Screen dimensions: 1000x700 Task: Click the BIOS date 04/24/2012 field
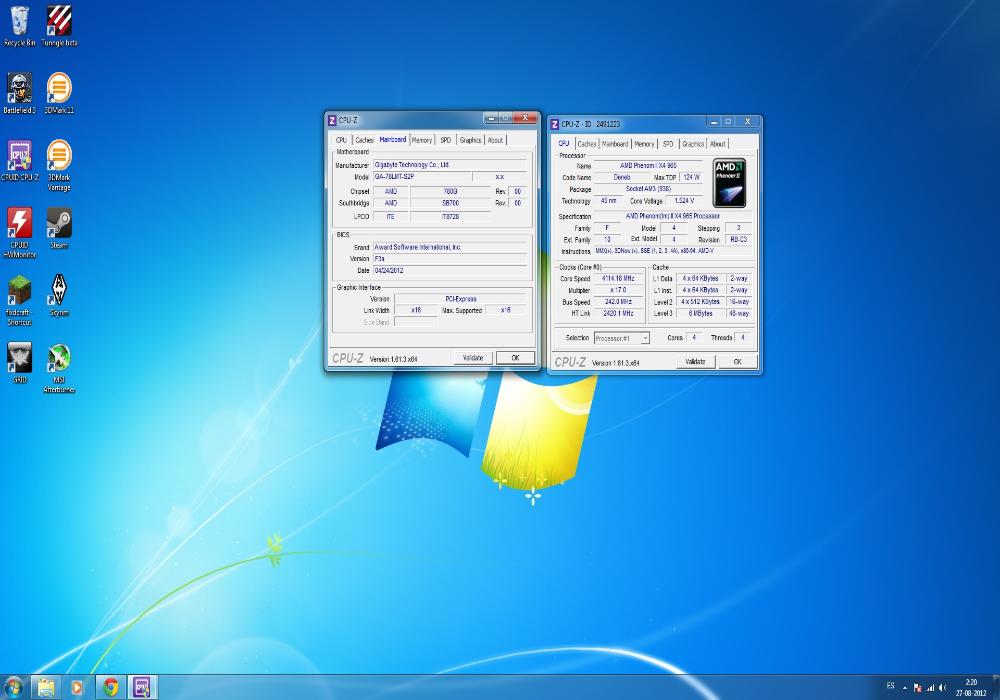(449, 271)
